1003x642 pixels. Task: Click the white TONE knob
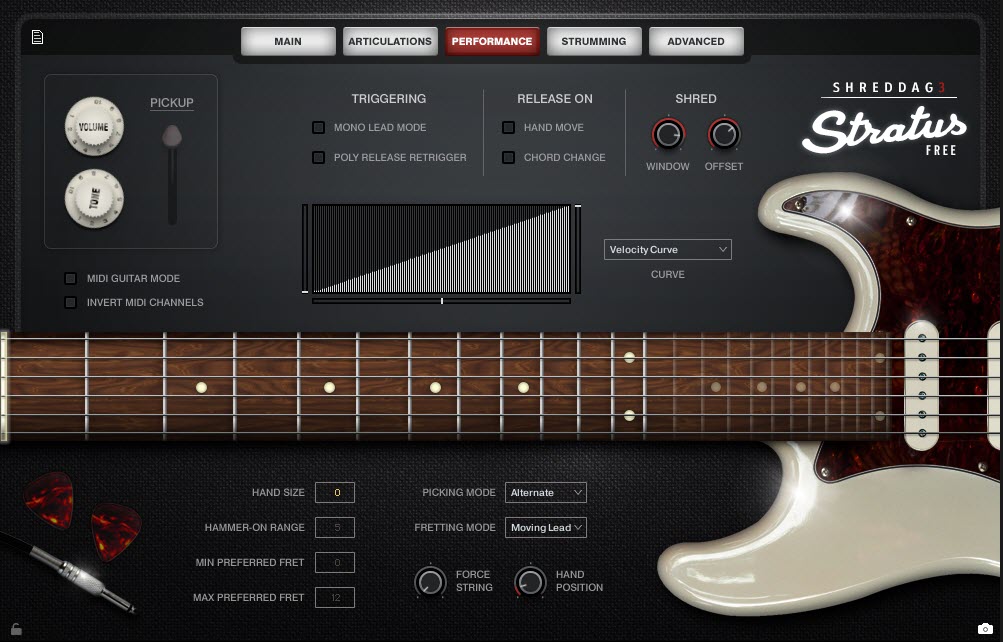tap(94, 198)
